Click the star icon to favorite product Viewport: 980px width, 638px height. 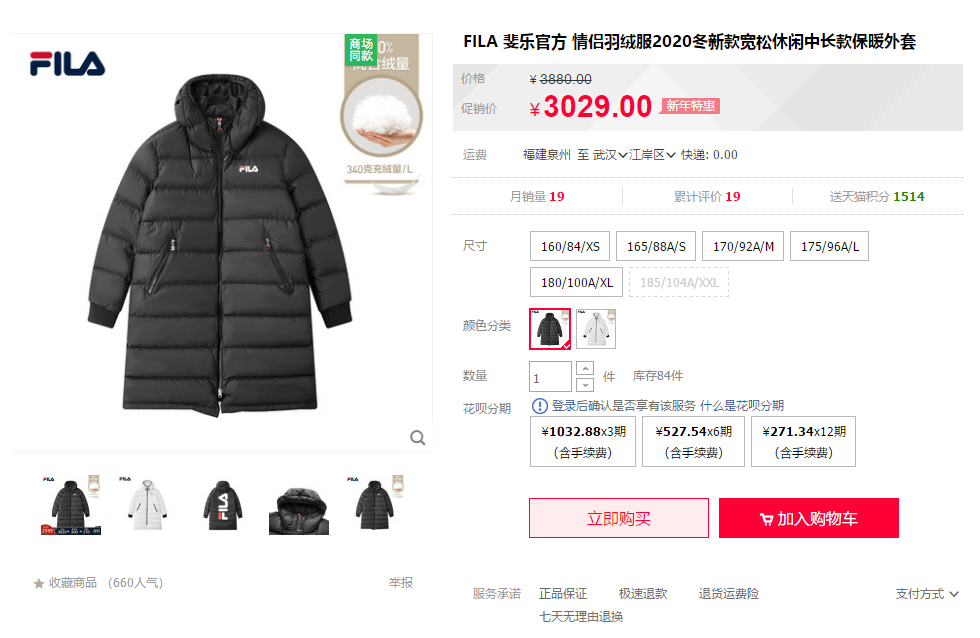pos(39,584)
